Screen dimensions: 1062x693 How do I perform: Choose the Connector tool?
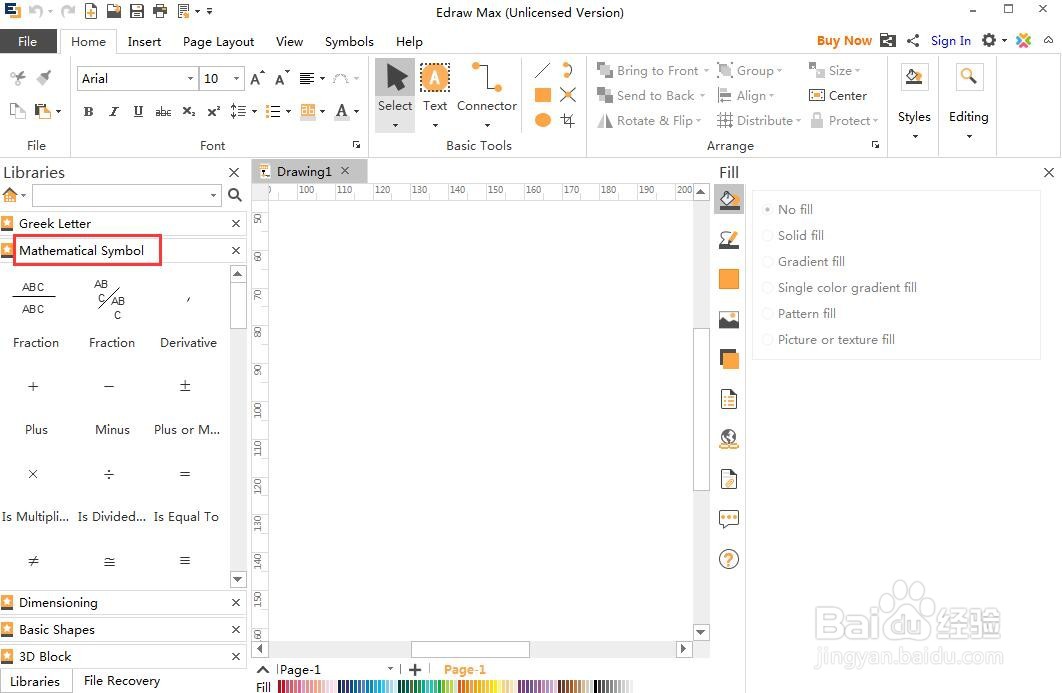tap(486, 87)
